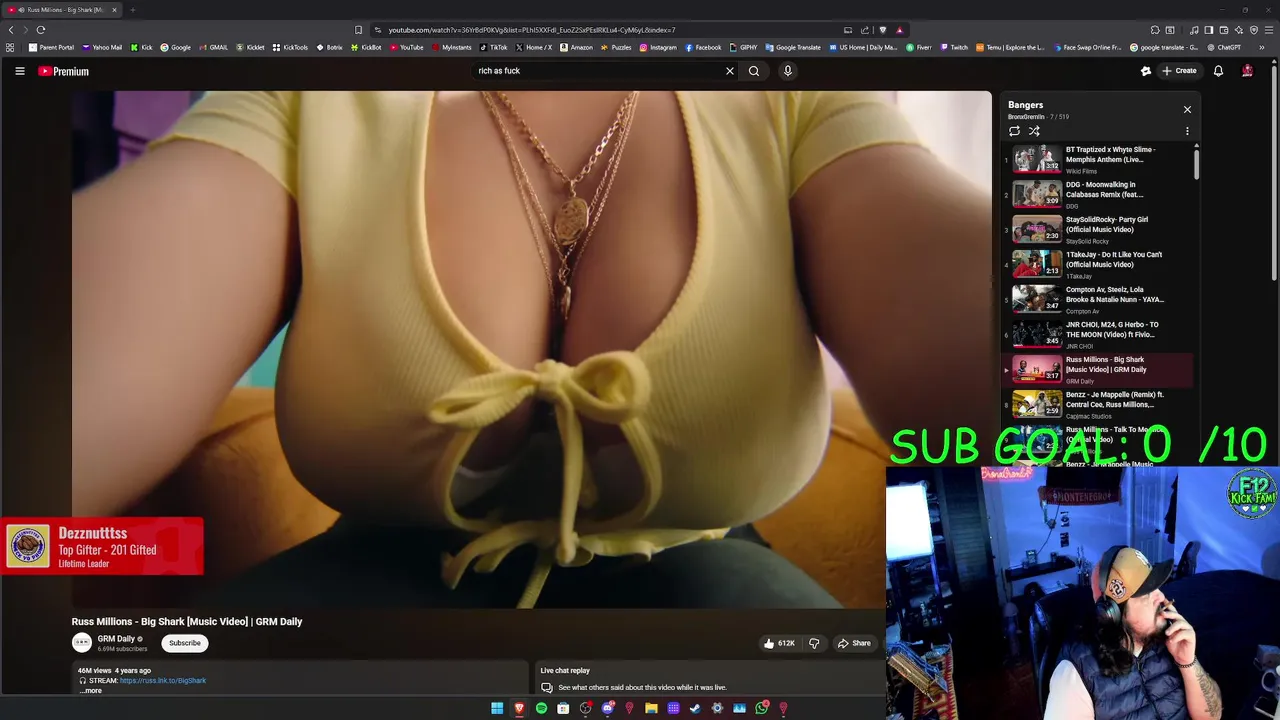Go back in browser
The image size is (1280, 720).
(11, 30)
